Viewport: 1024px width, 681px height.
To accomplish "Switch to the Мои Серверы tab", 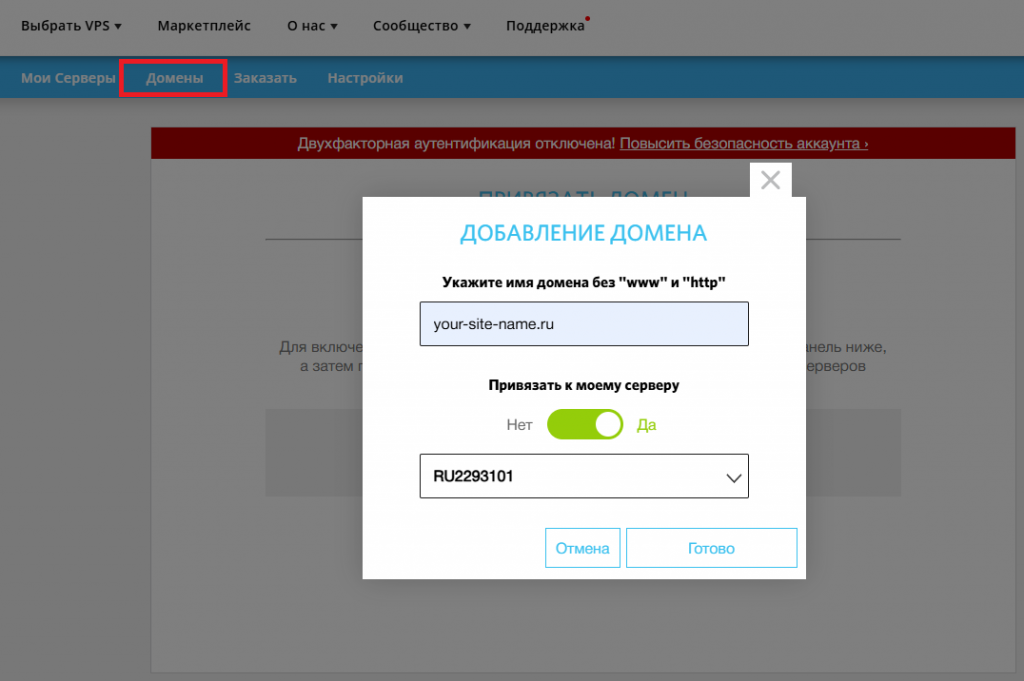I will tap(67, 77).
